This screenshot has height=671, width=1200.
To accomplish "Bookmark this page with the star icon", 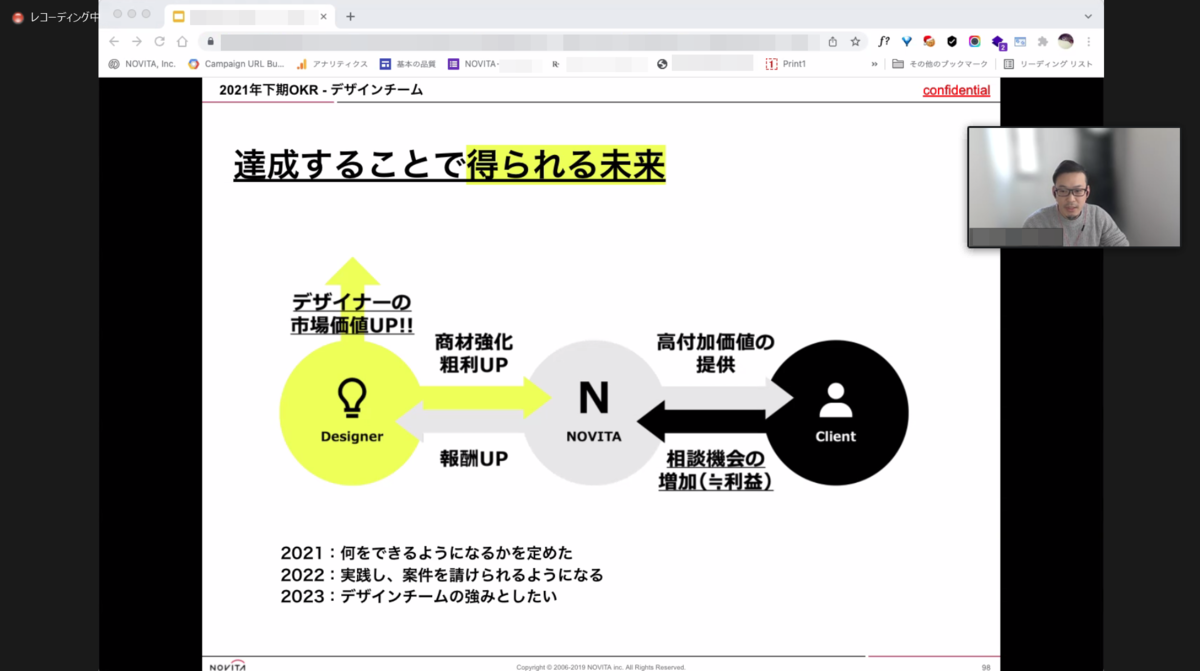I will click(855, 41).
